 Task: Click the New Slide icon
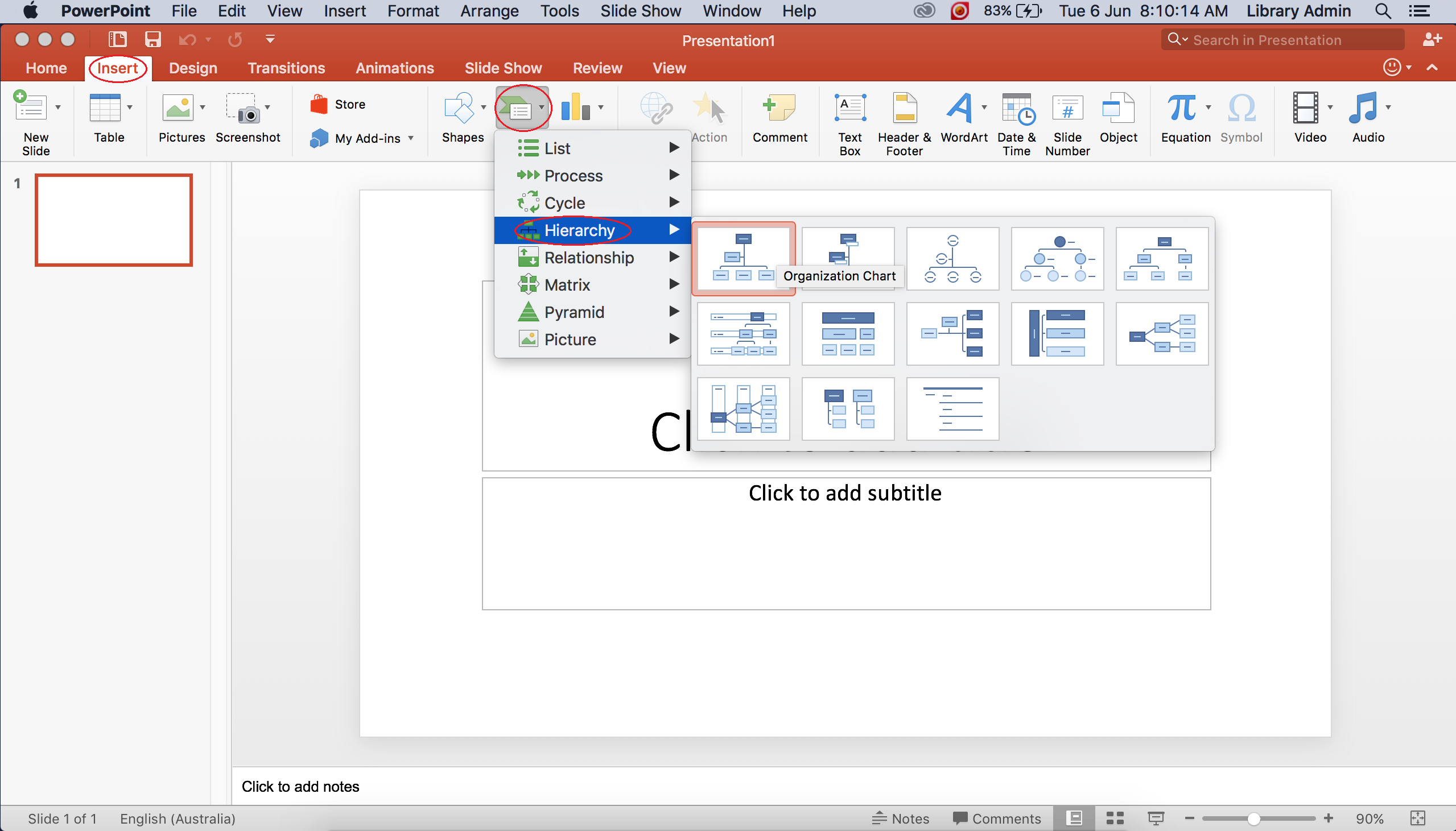point(30,106)
